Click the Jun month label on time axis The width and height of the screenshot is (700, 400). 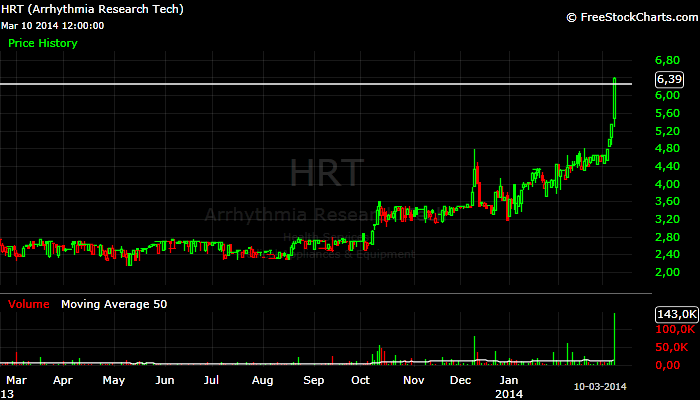click(164, 380)
